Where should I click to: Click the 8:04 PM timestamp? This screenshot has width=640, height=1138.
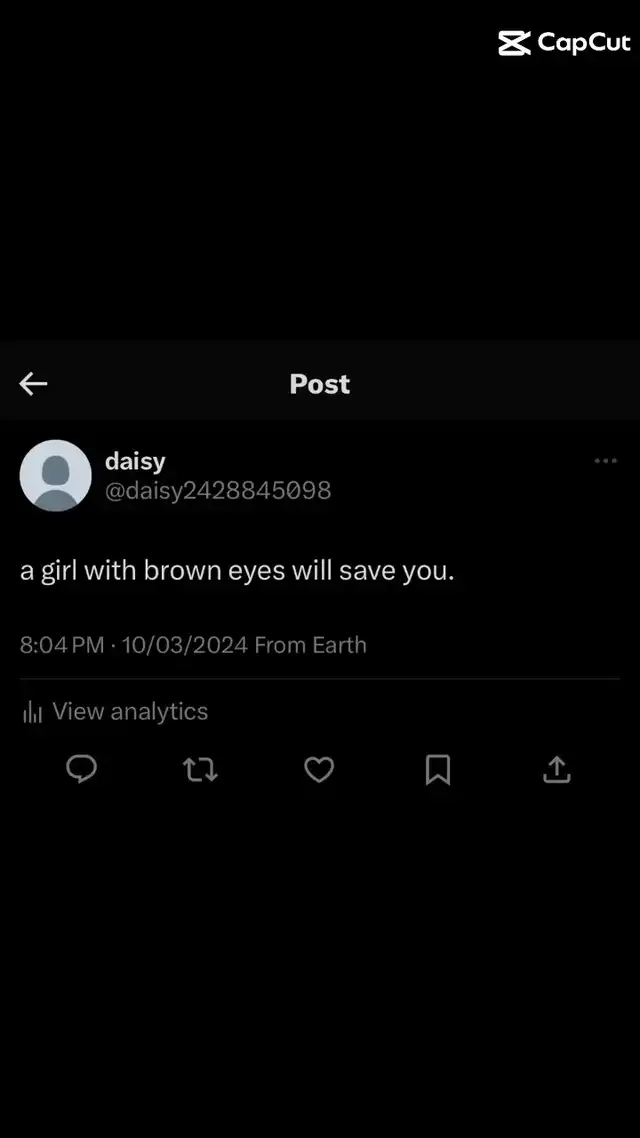coord(62,644)
